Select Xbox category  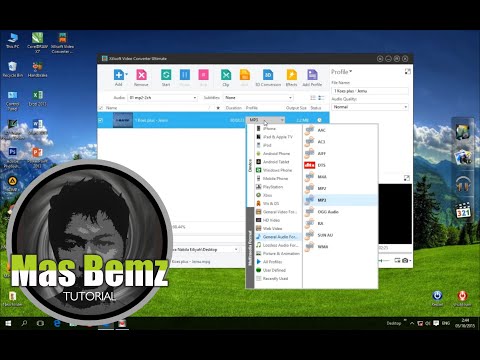(278, 195)
